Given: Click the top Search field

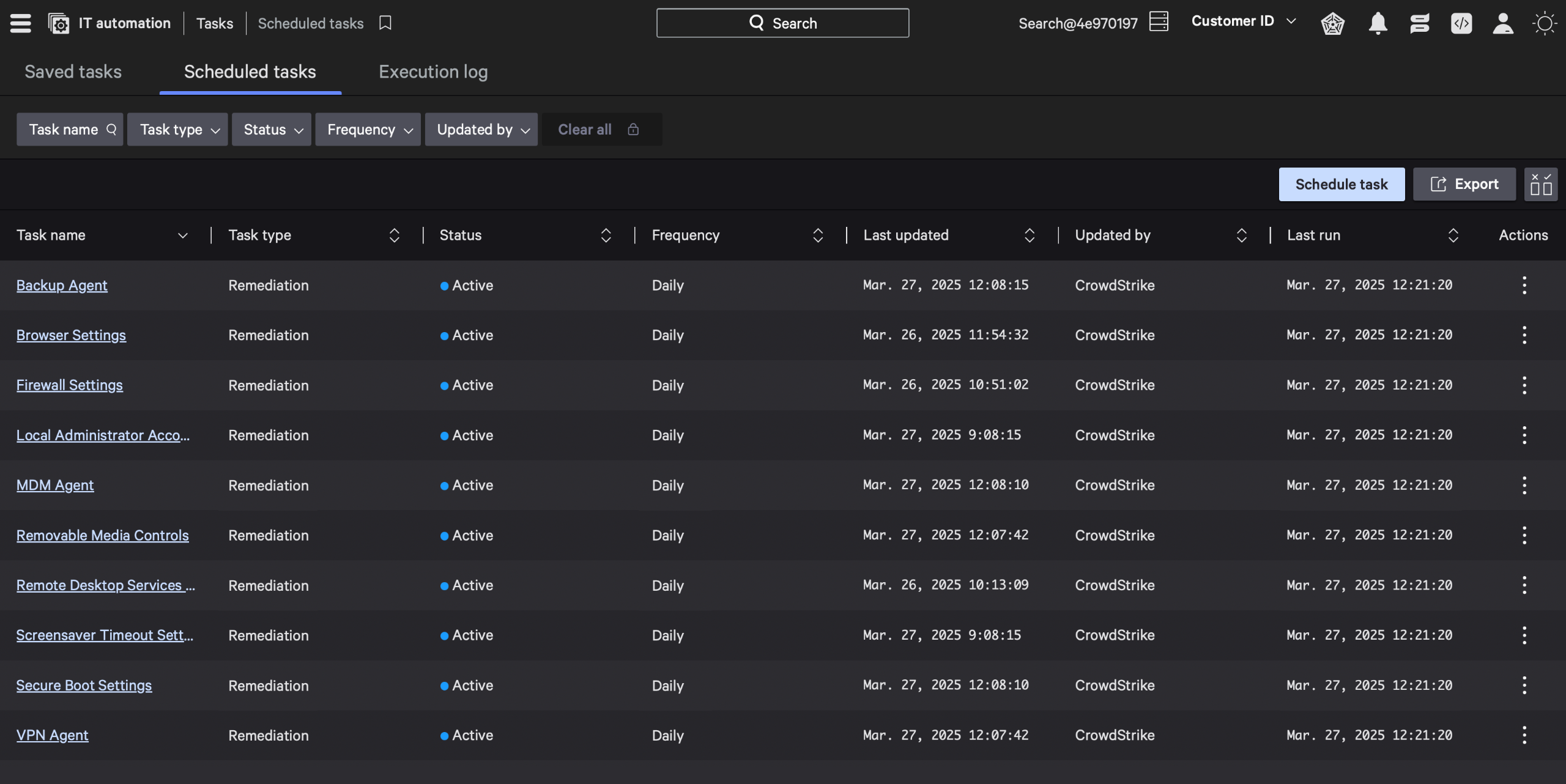Looking at the screenshot, I should tap(782, 23).
